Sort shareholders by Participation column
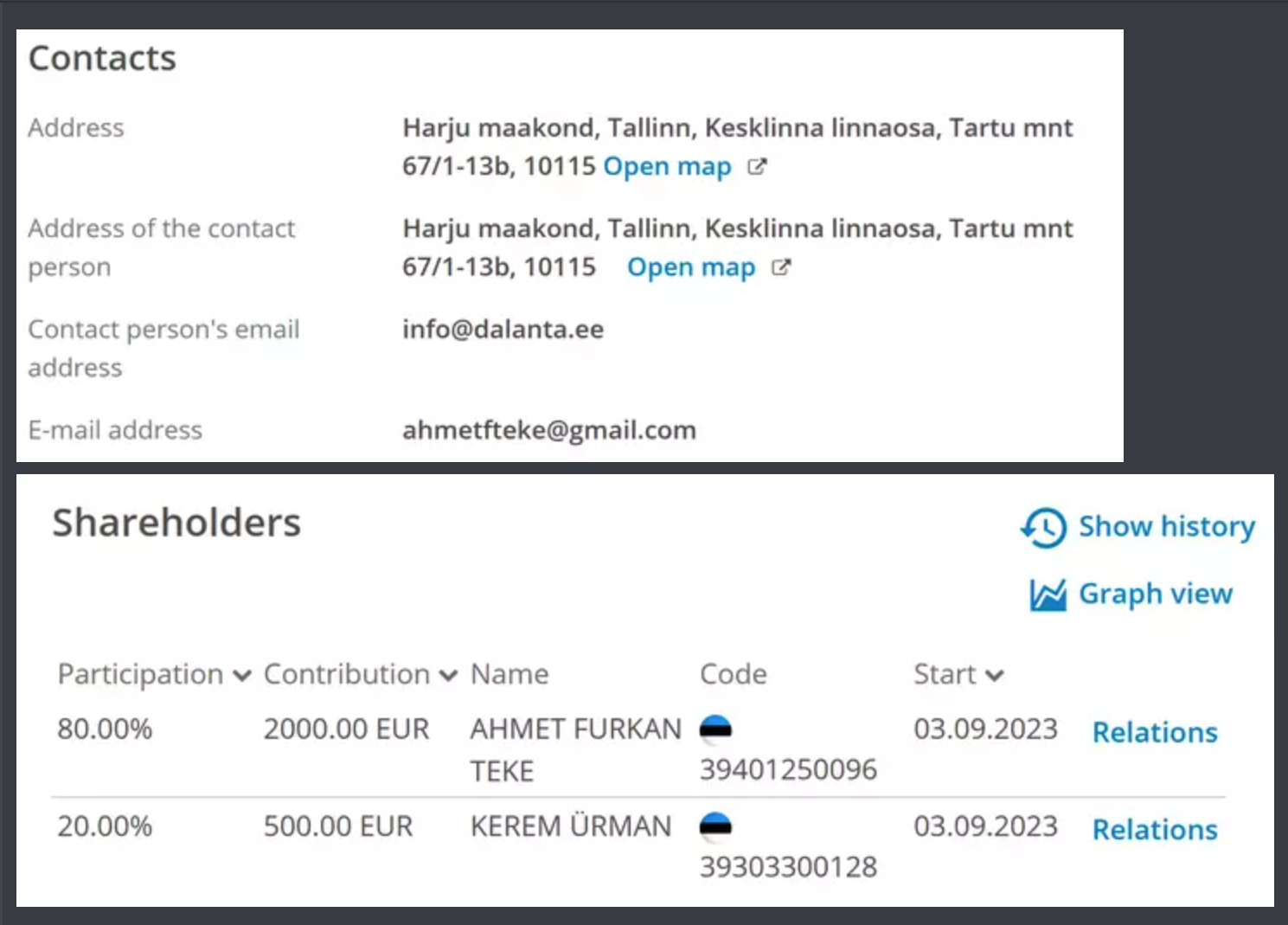This screenshot has height=925, width=1288. pos(241,676)
